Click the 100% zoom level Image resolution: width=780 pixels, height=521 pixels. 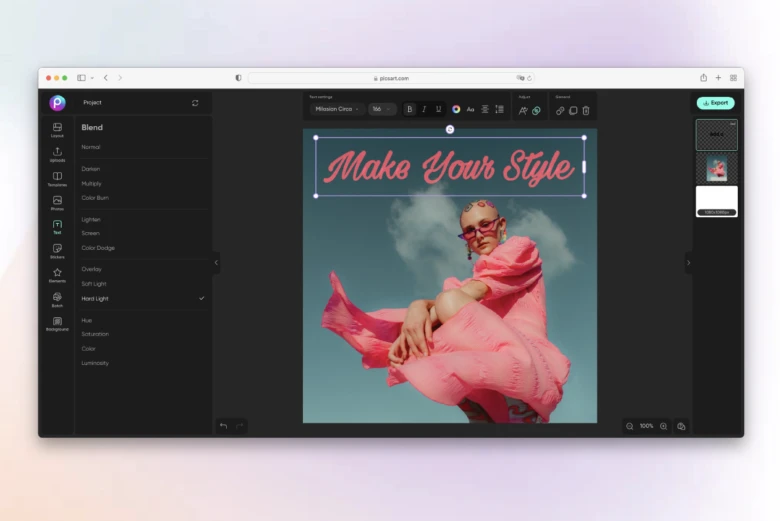click(x=646, y=426)
